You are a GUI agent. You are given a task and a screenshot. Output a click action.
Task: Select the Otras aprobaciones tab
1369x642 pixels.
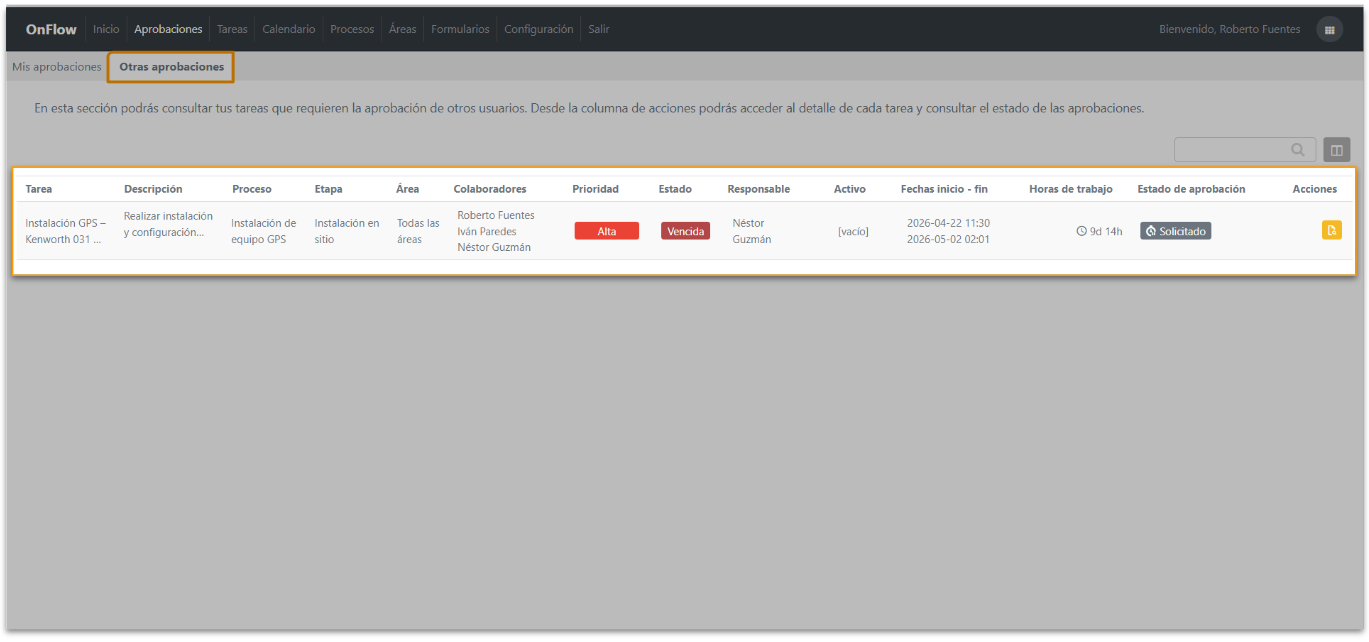171,67
